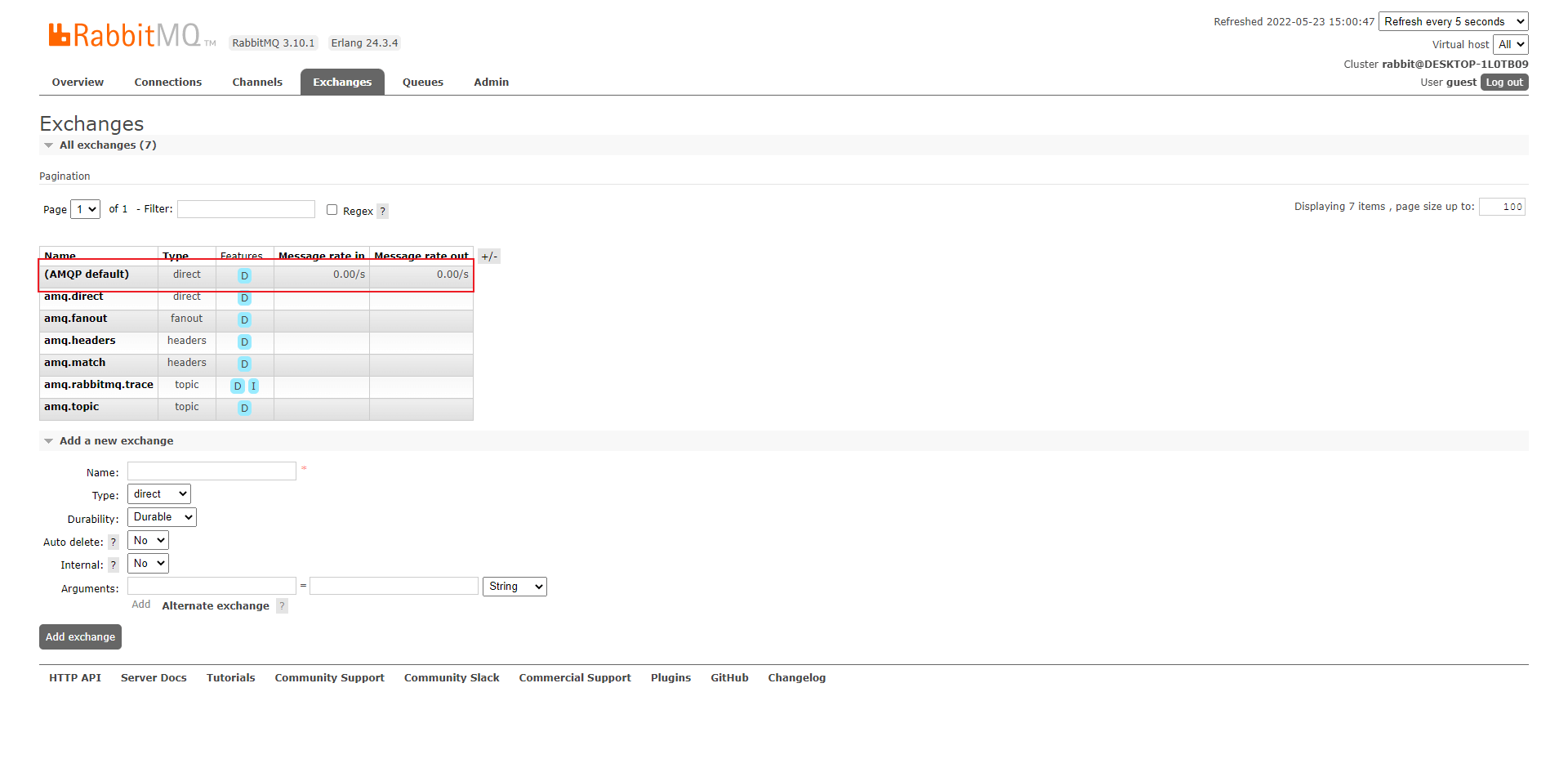Screen dimensions: 1568x759
Task: Open Auto delete help question mark
Action: 114,542
